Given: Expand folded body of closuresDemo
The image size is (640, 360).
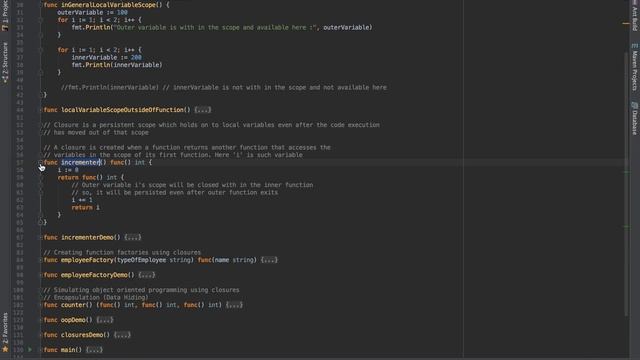Looking at the screenshot, I should (x=122, y=335).
